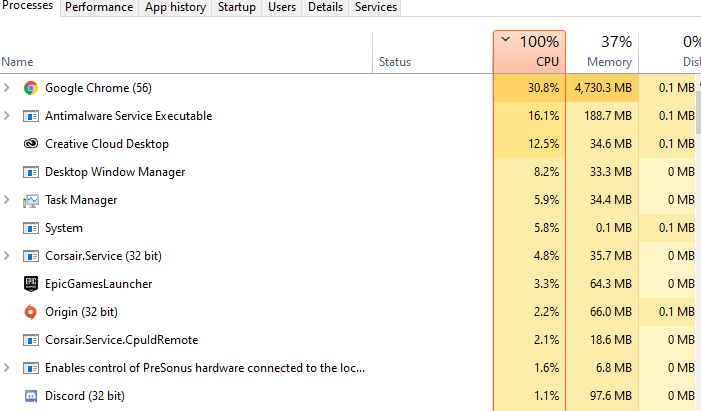Screen dimensions: 701x411
Task: Click the 34.6 MB memory value
Action: click(x=611, y=144)
